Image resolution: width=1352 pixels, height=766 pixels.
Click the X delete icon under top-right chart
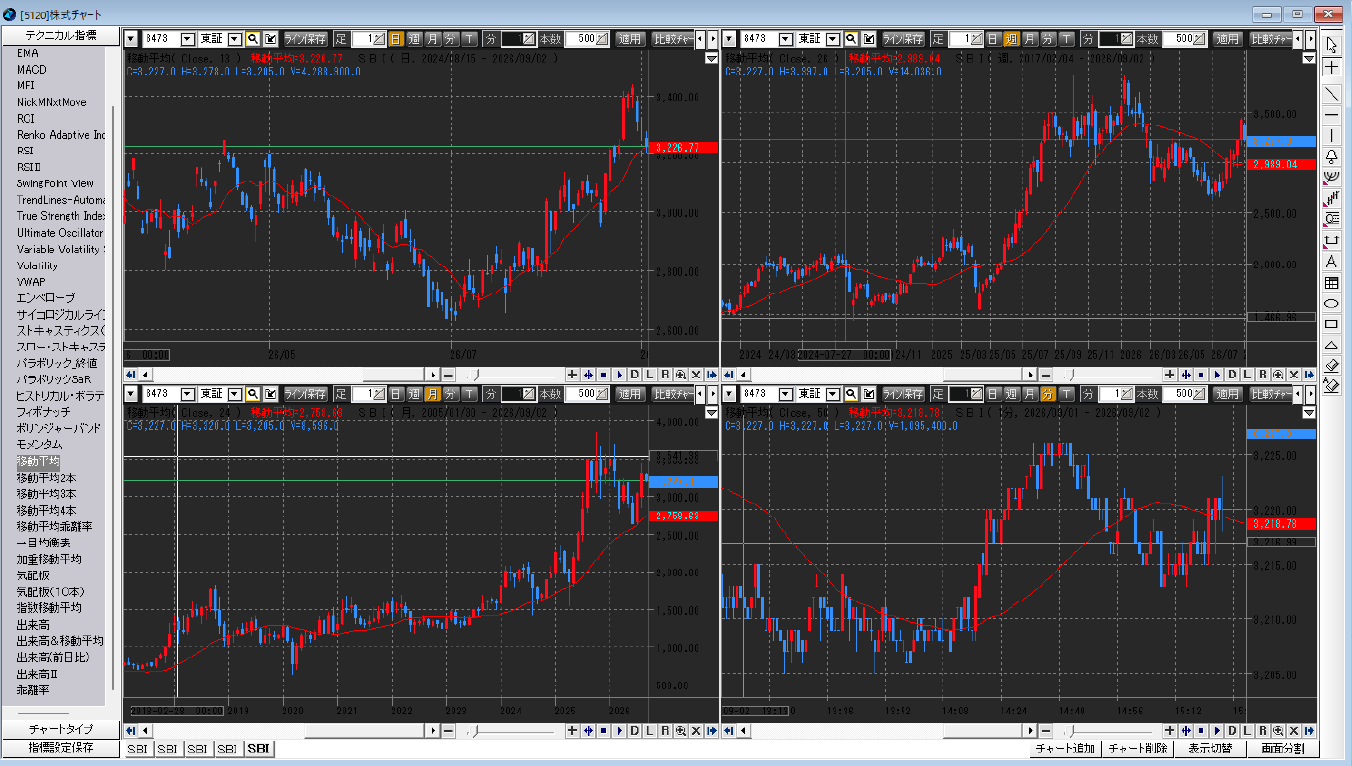point(1293,374)
